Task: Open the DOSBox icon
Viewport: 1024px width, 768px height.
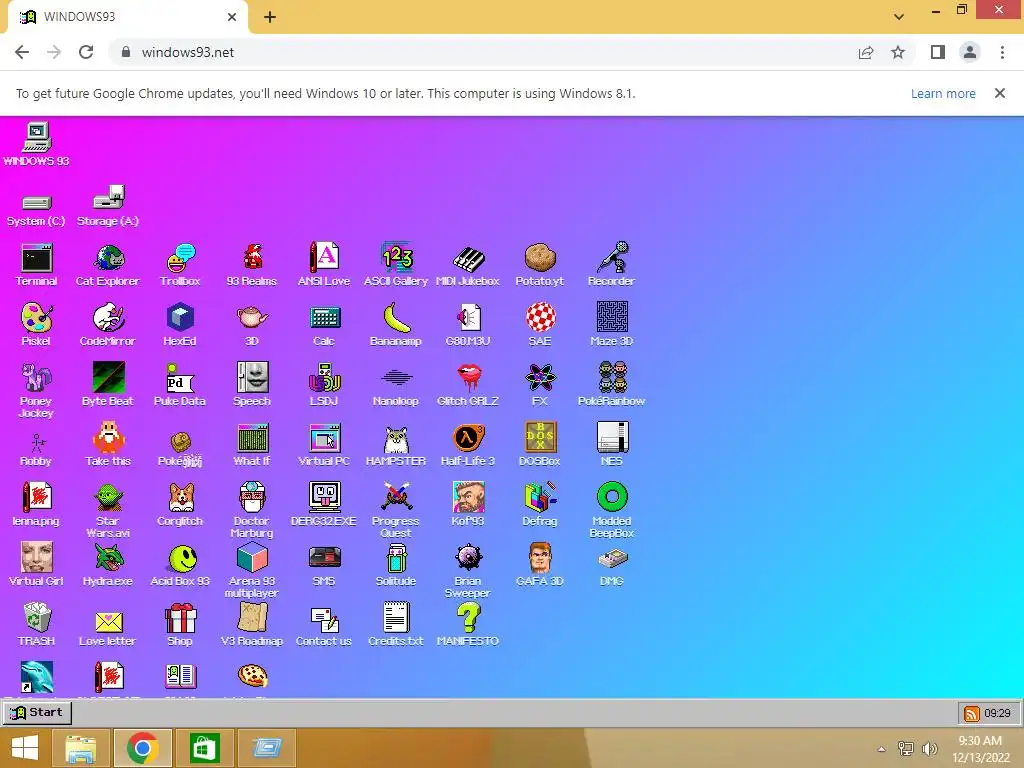Action: coord(539,445)
